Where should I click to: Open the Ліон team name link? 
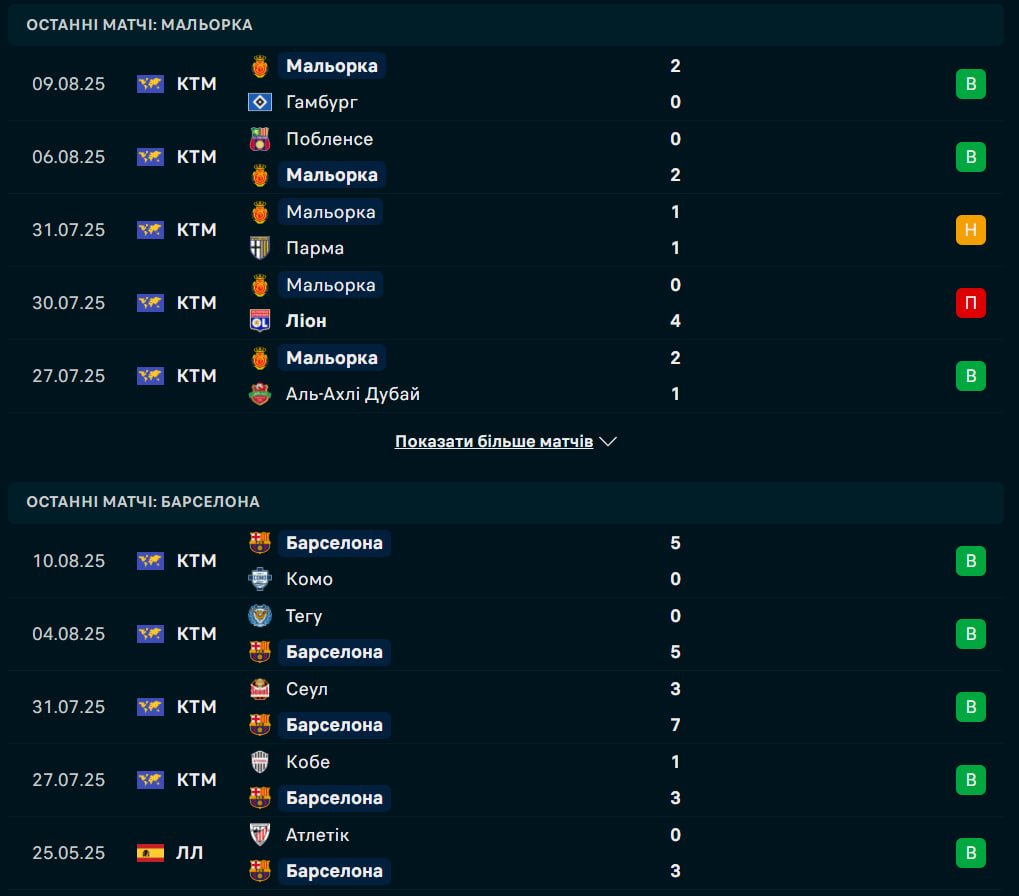[x=306, y=321]
